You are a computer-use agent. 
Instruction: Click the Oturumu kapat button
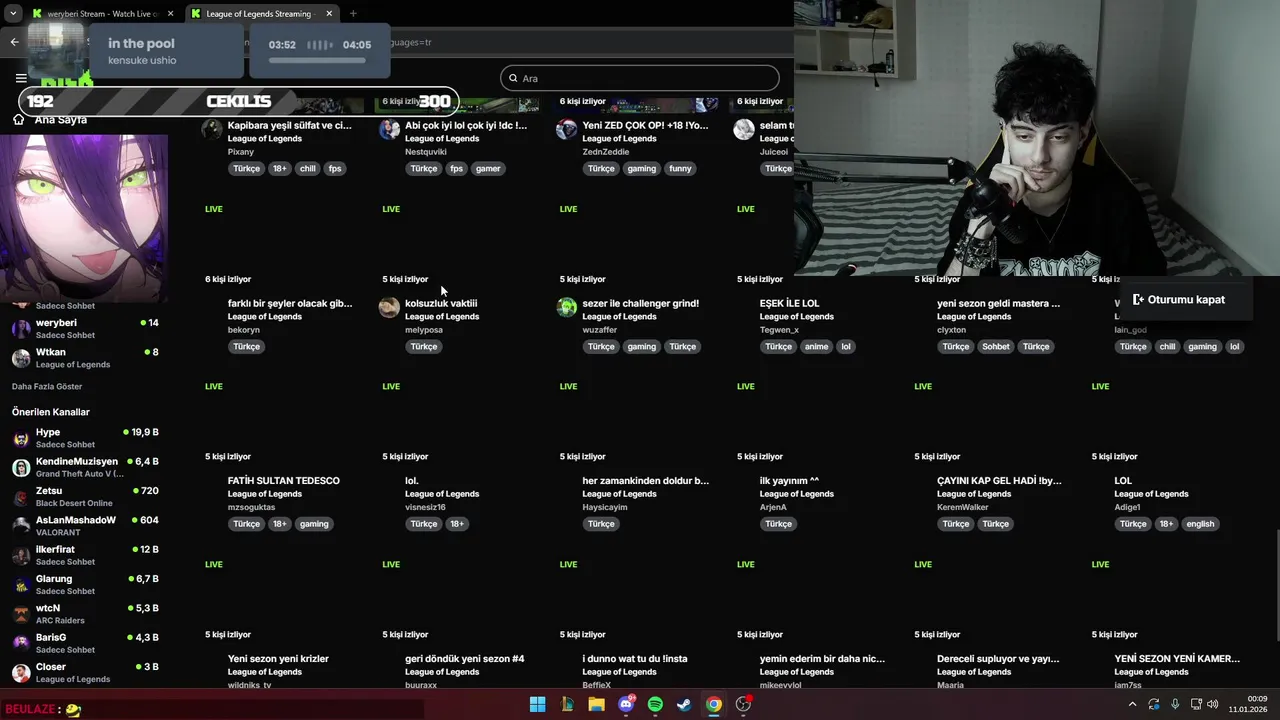[x=1178, y=299]
